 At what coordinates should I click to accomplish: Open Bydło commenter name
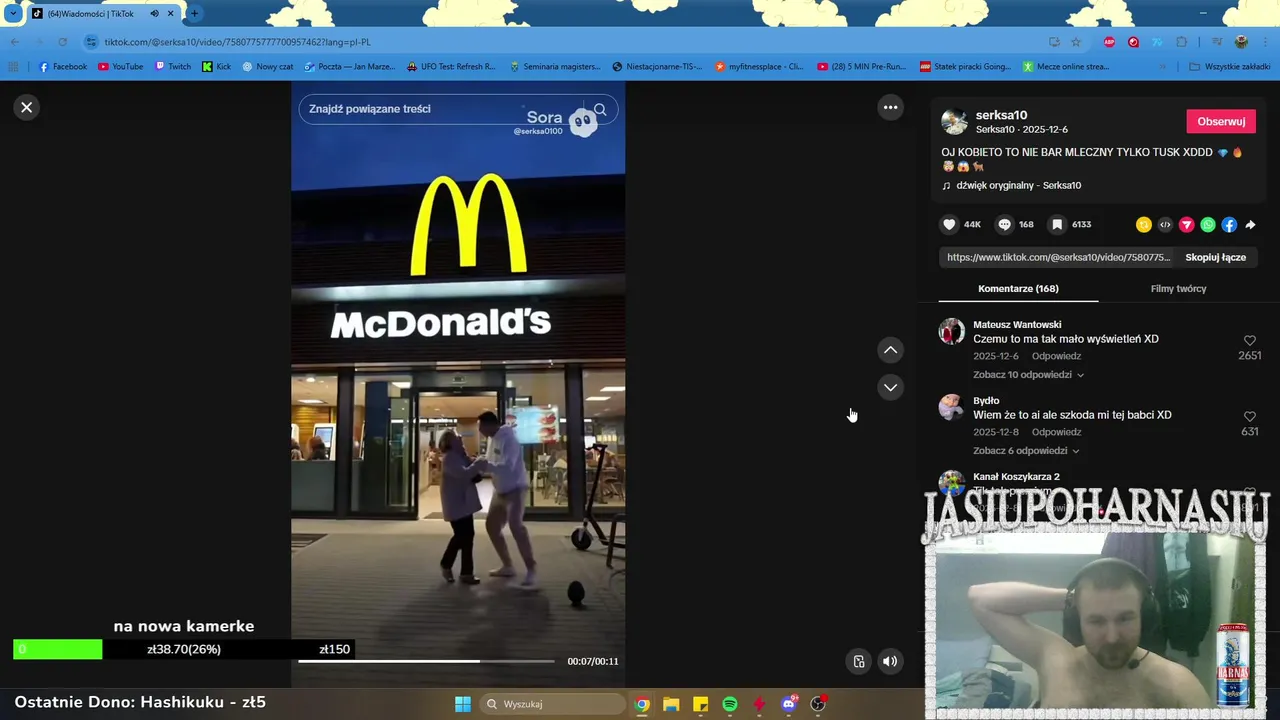tap(986, 401)
